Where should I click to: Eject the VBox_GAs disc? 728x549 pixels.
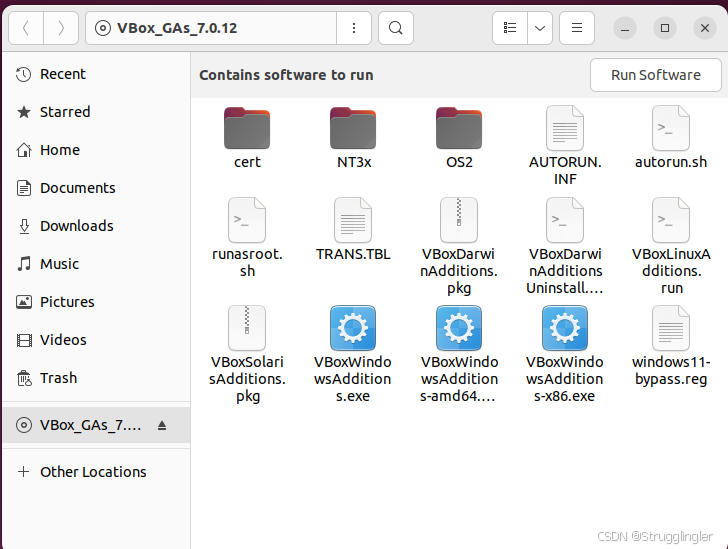[x=162, y=425]
